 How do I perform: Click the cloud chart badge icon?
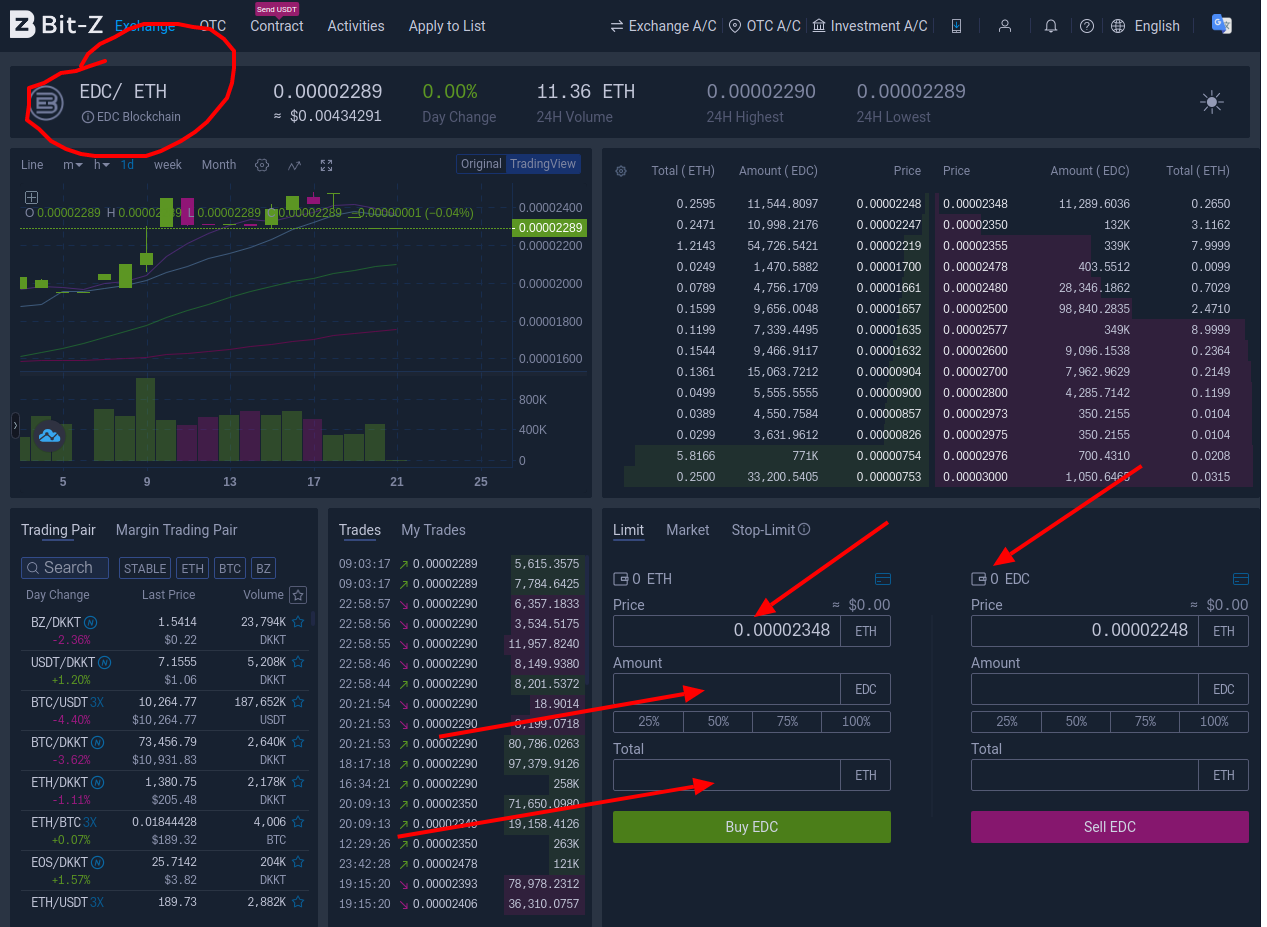click(49, 436)
